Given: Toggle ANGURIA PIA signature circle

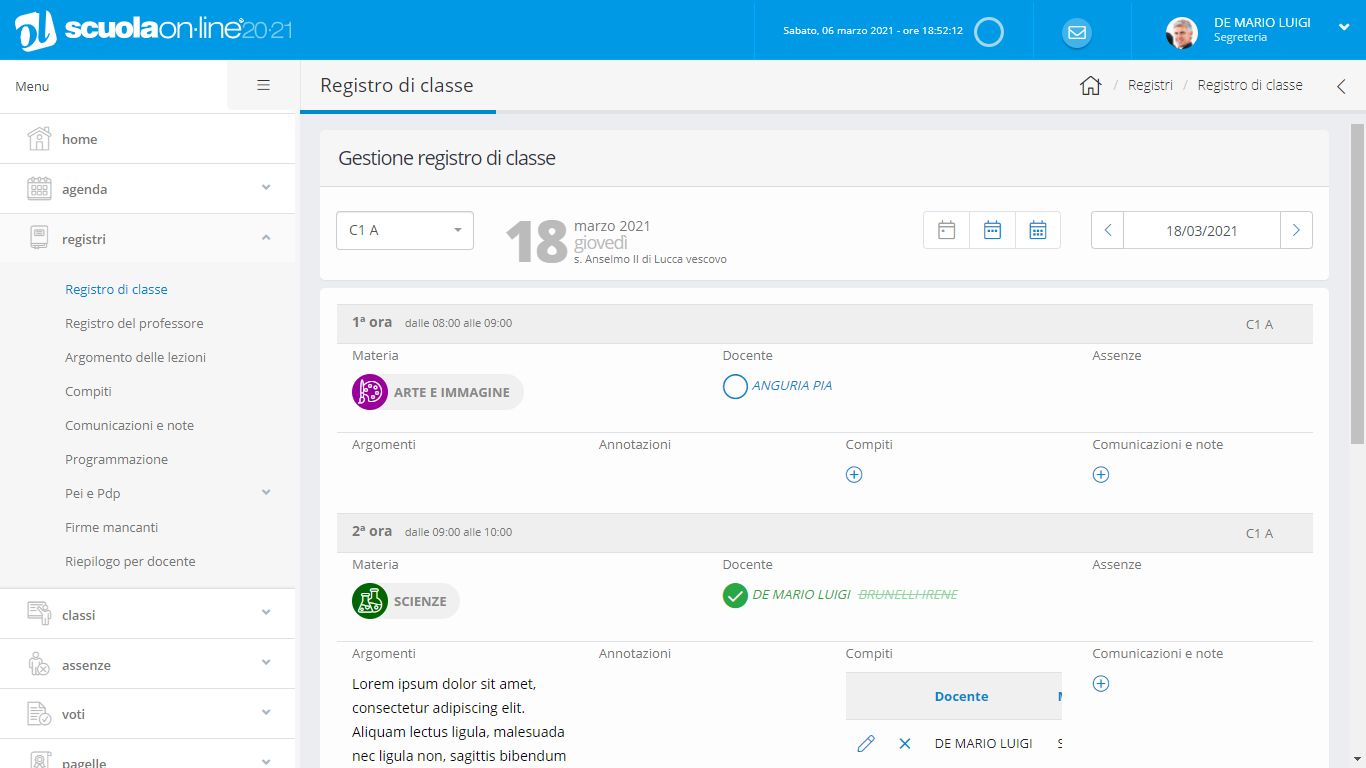Looking at the screenshot, I should click(x=735, y=386).
